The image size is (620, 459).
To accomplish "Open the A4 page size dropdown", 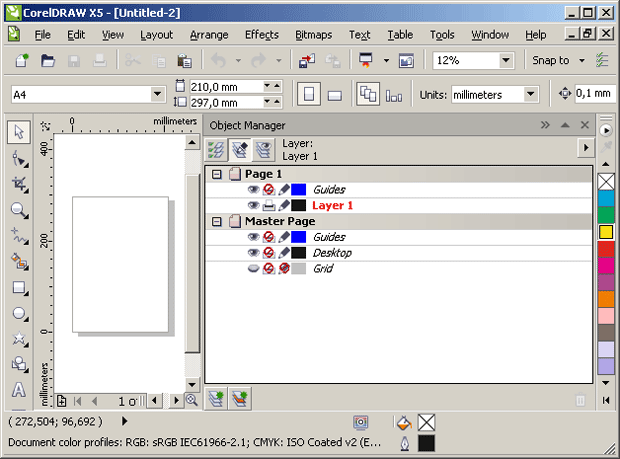I will (x=157, y=94).
